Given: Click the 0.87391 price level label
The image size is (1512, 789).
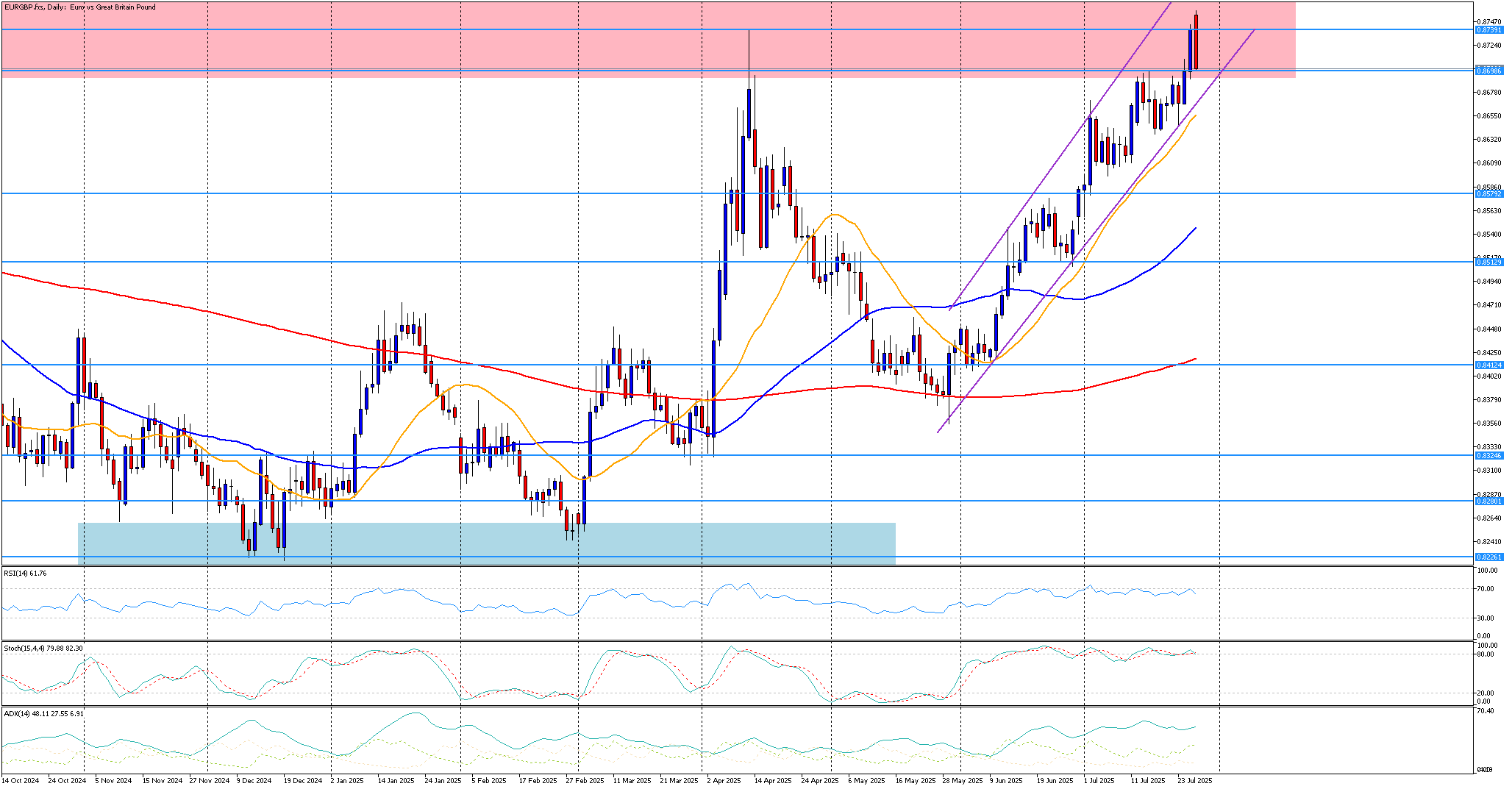Looking at the screenshot, I should tap(1489, 30).
